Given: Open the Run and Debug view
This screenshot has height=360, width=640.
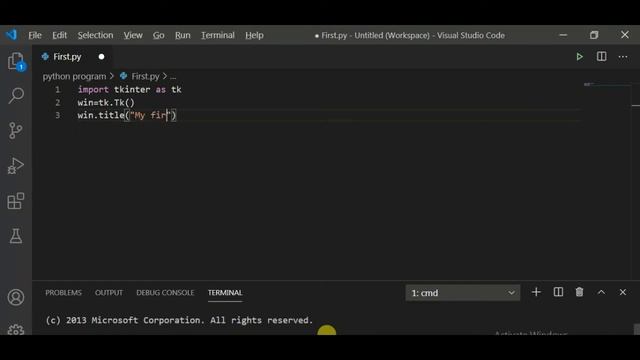Looking at the screenshot, I should click(x=16, y=166).
